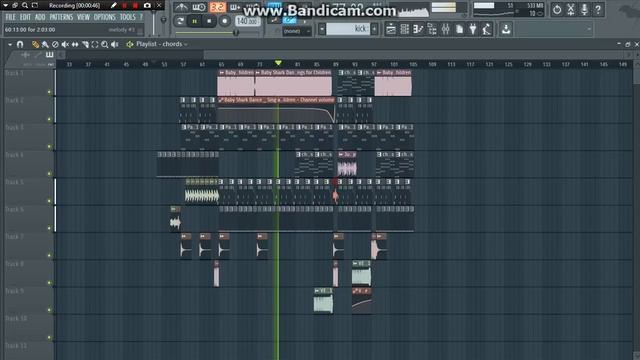Click Bandicam pencil drawing icon
Screen dimensions: 640x360
click(x=113, y=5)
